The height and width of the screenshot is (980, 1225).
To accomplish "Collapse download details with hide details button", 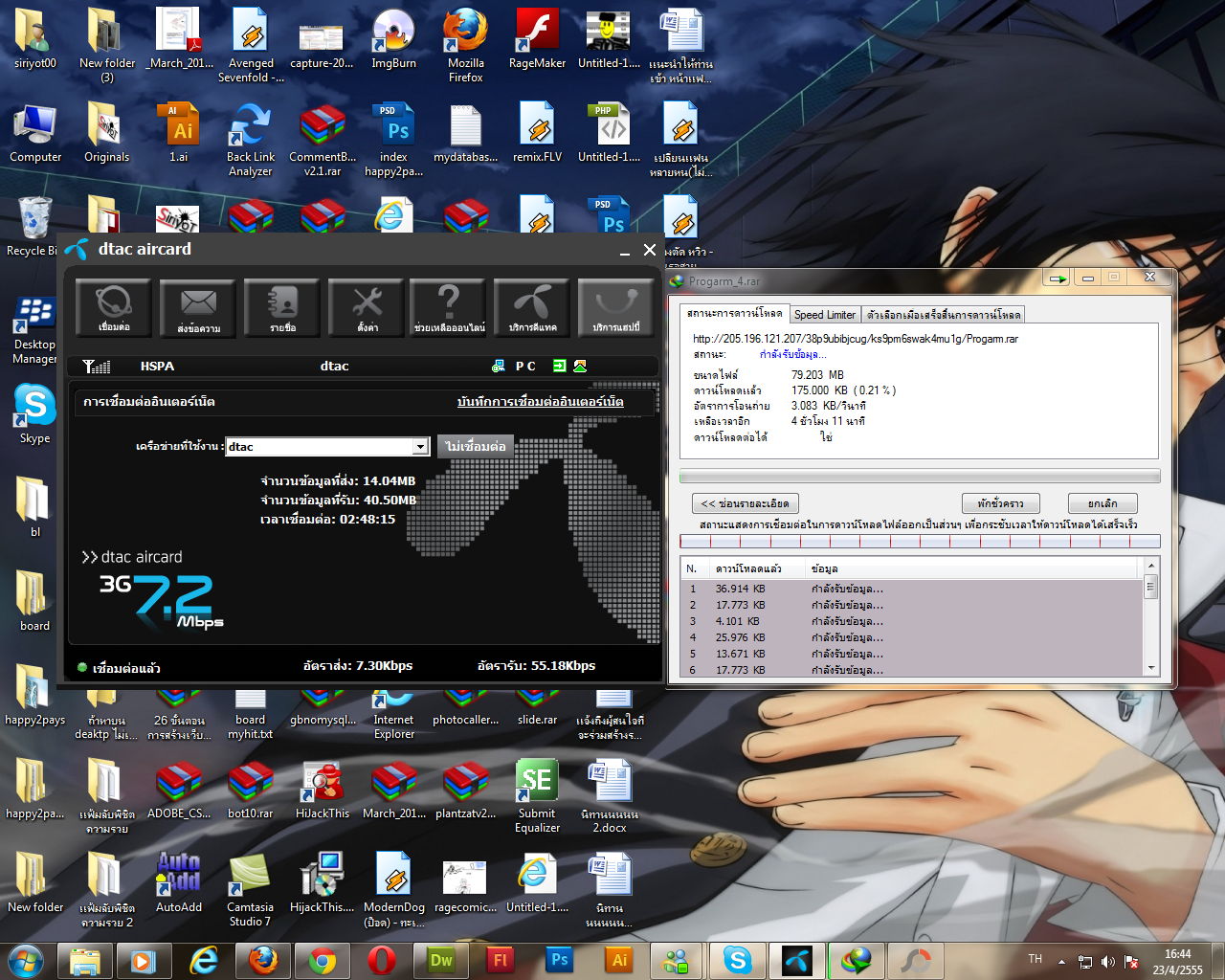I will point(746,503).
